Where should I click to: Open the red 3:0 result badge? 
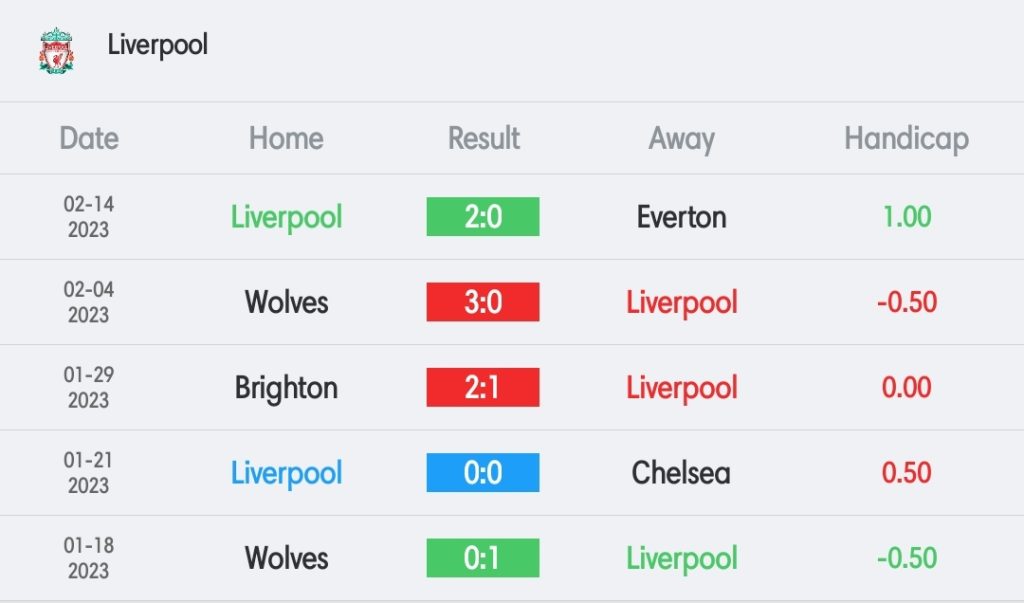click(483, 302)
